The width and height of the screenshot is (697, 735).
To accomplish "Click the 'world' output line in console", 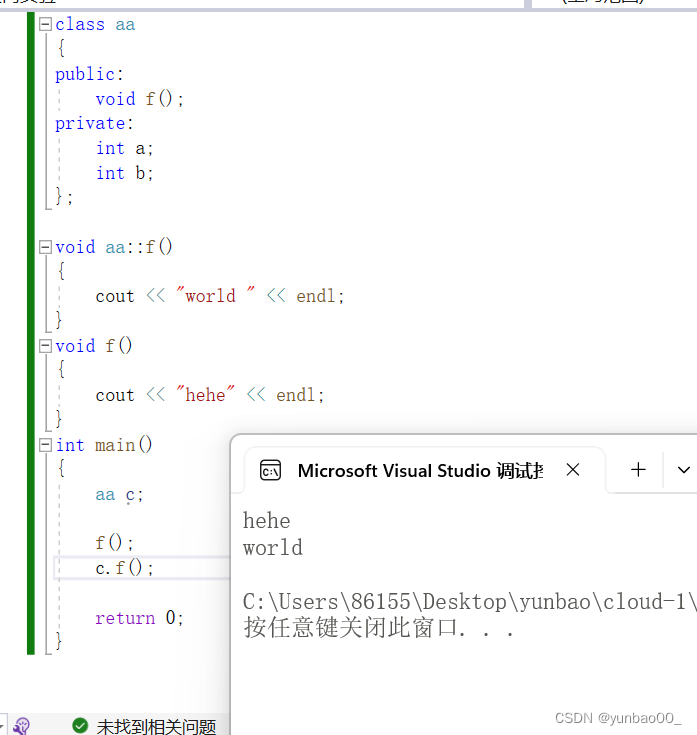I will [273, 548].
